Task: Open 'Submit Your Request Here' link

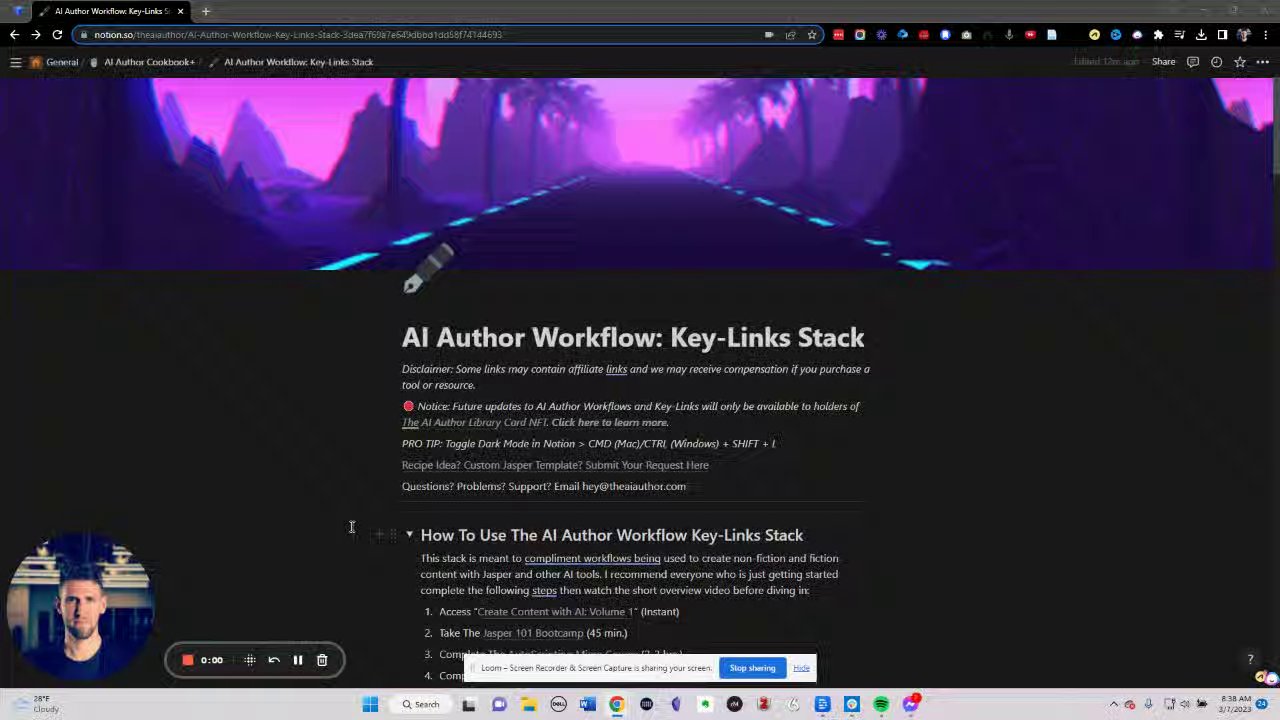Action: pos(647,465)
